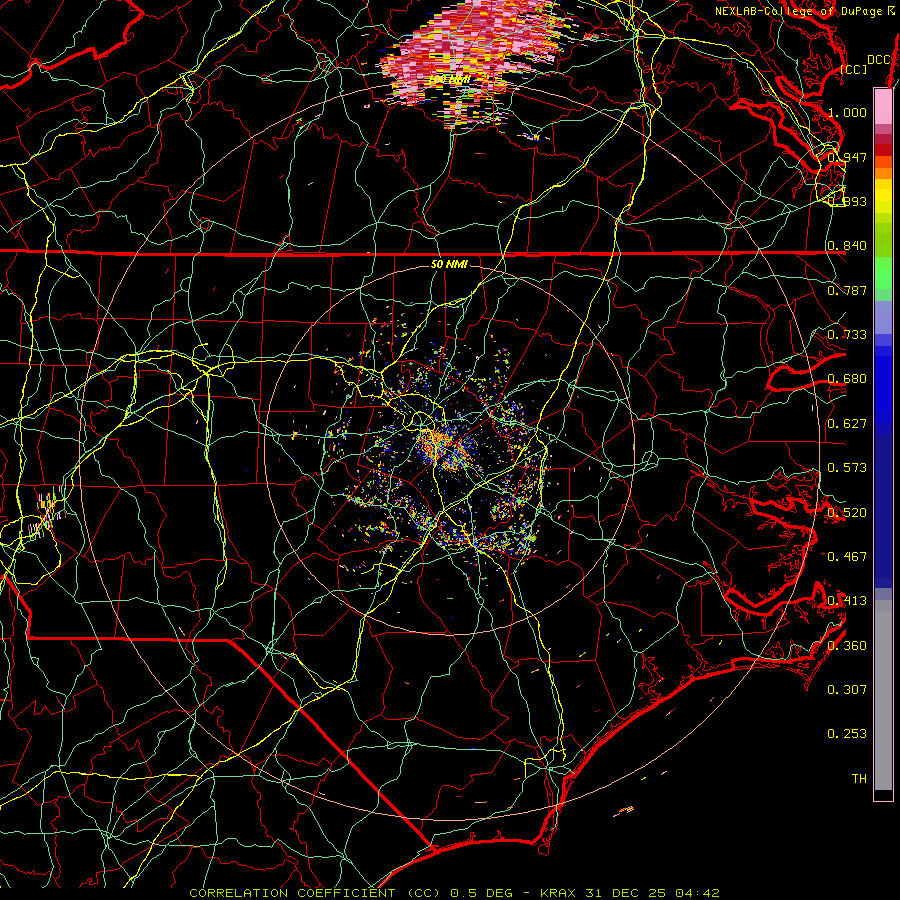The image size is (900, 900).
Task: Click the 50 NMI range ring label
Action: tap(449, 264)
